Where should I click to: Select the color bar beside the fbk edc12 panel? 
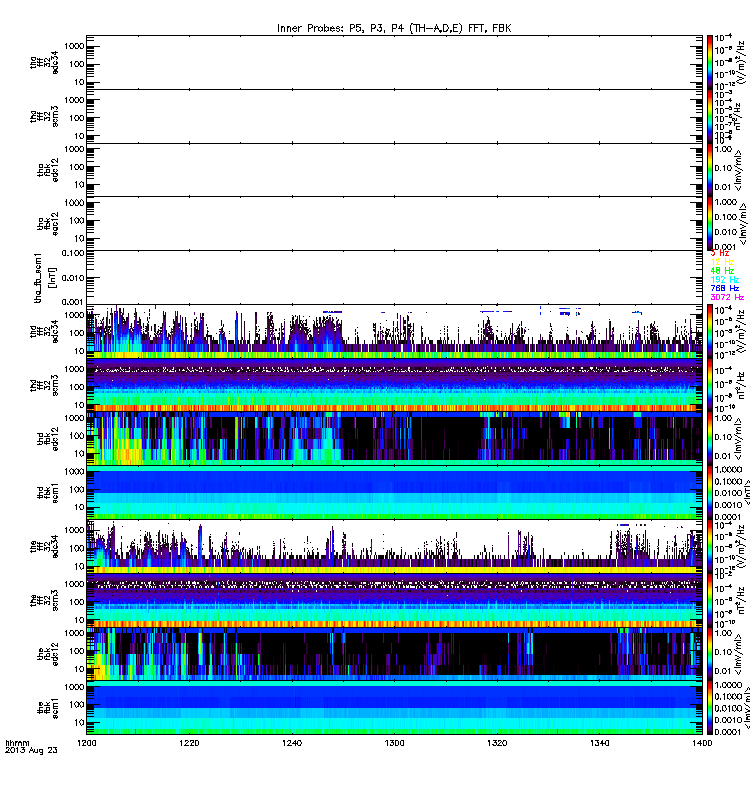710,654
